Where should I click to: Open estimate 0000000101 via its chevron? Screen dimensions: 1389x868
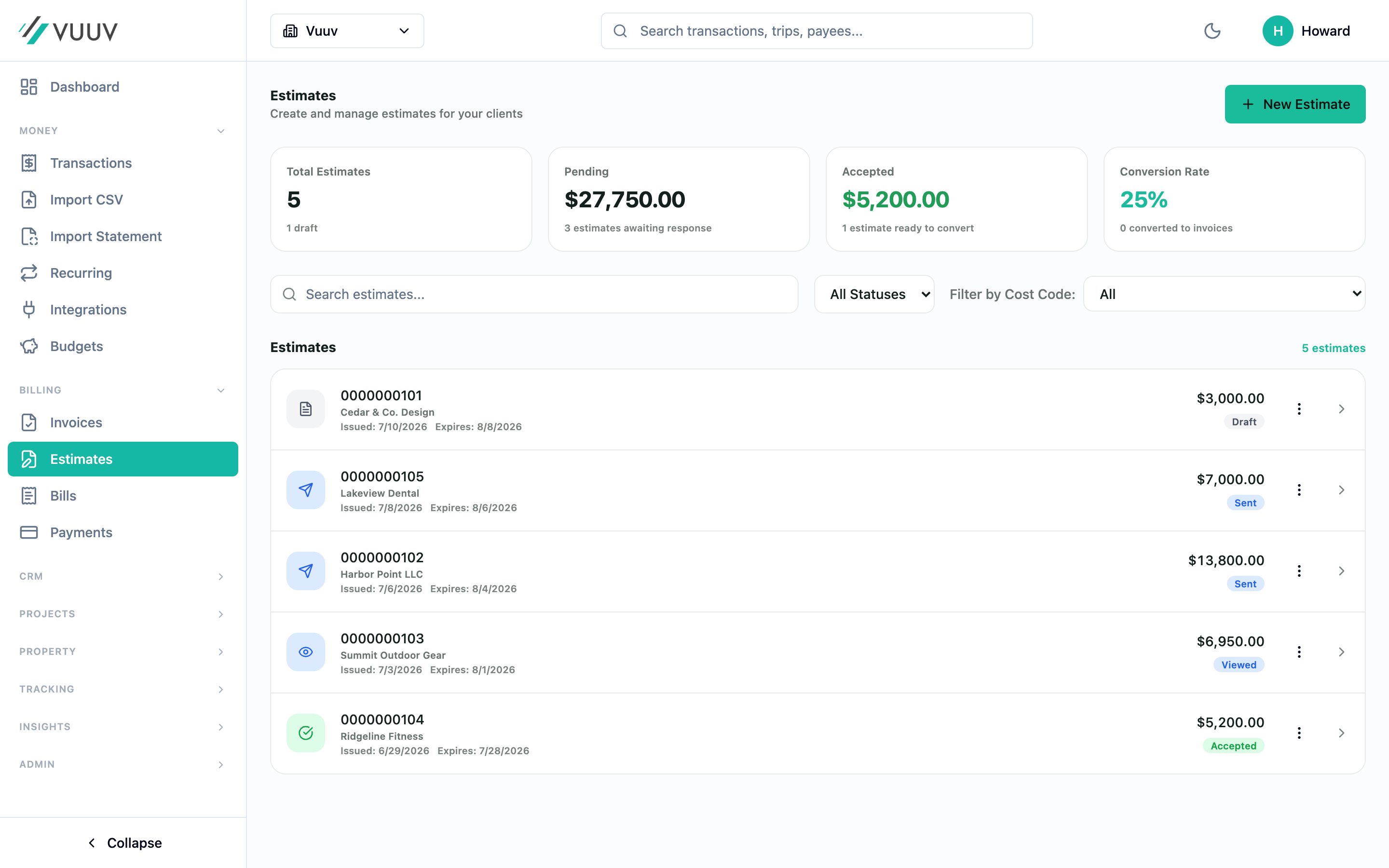coord(1341,409)
